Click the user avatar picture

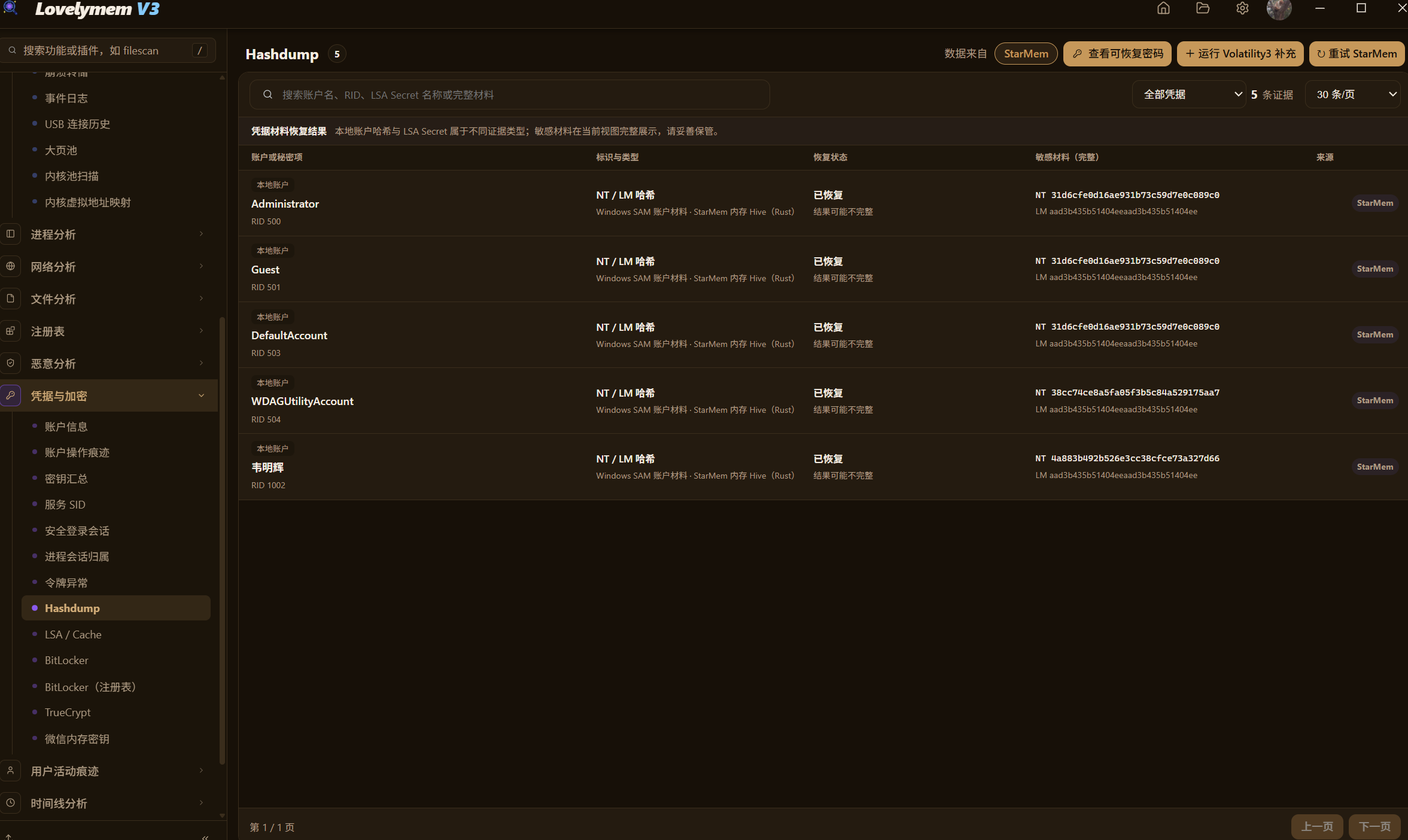pyautogui.click(x=1279, y=9)
